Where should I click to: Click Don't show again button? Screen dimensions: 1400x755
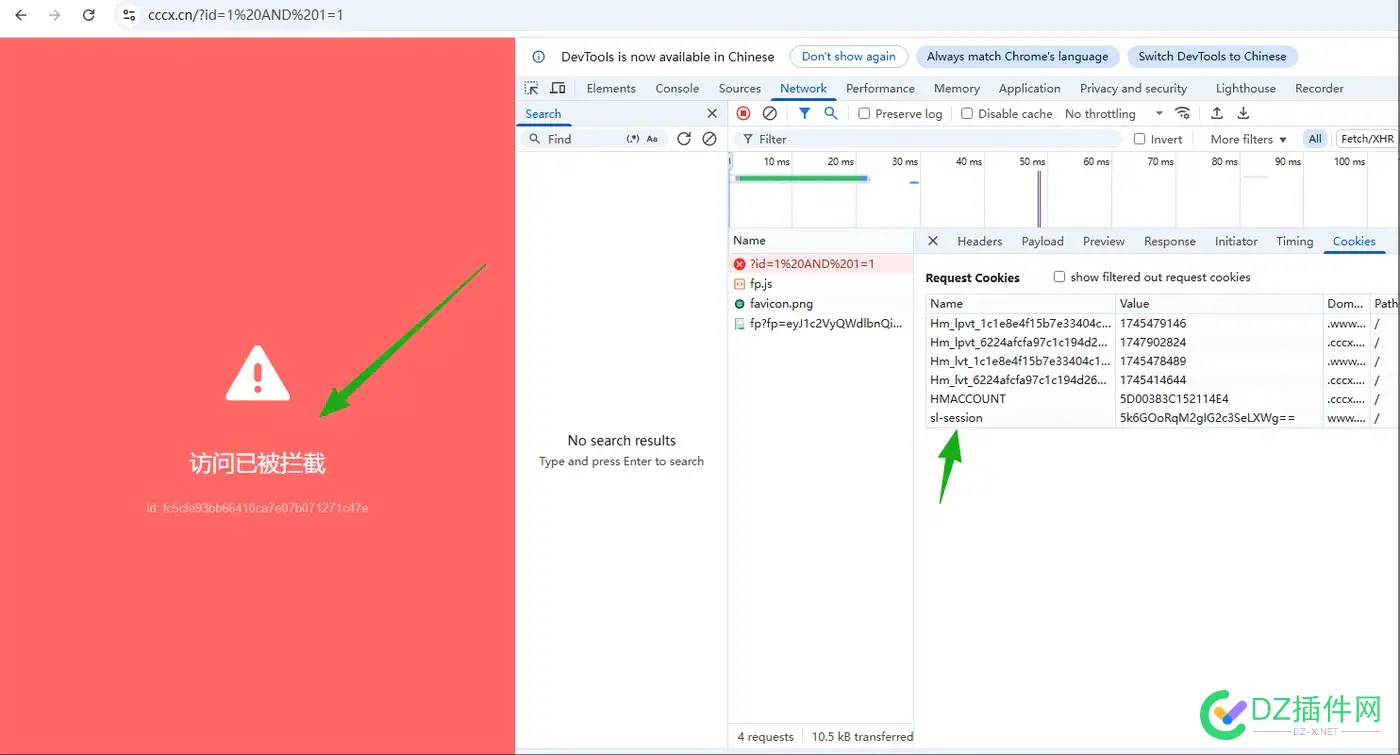[x=848, y=57]
